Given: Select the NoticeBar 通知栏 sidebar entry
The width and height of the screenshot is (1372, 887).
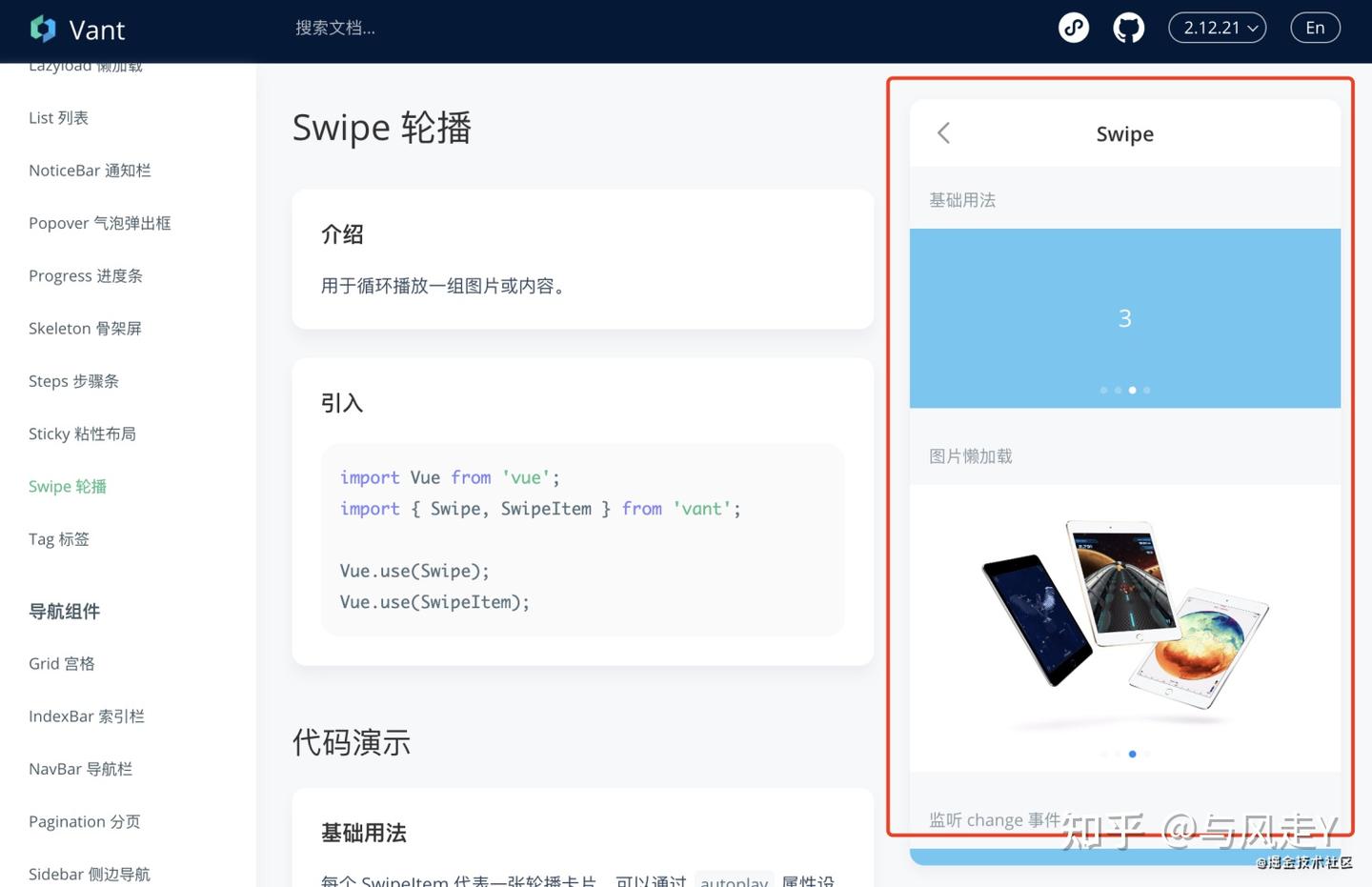Looking at the screenshot, I should point(90,170).
